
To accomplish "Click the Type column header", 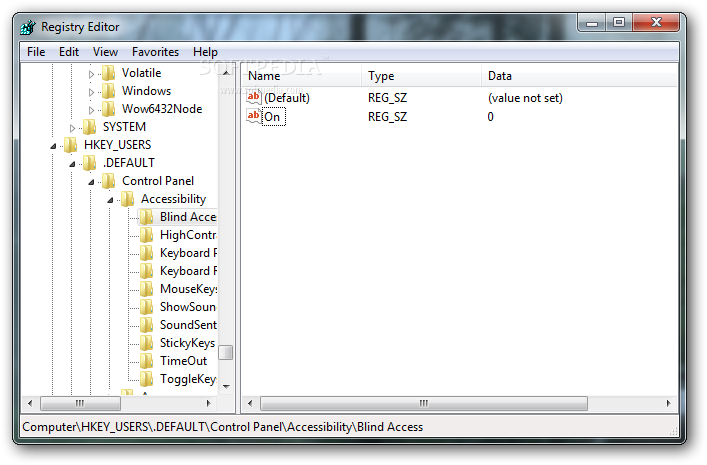I will point(422,76).
